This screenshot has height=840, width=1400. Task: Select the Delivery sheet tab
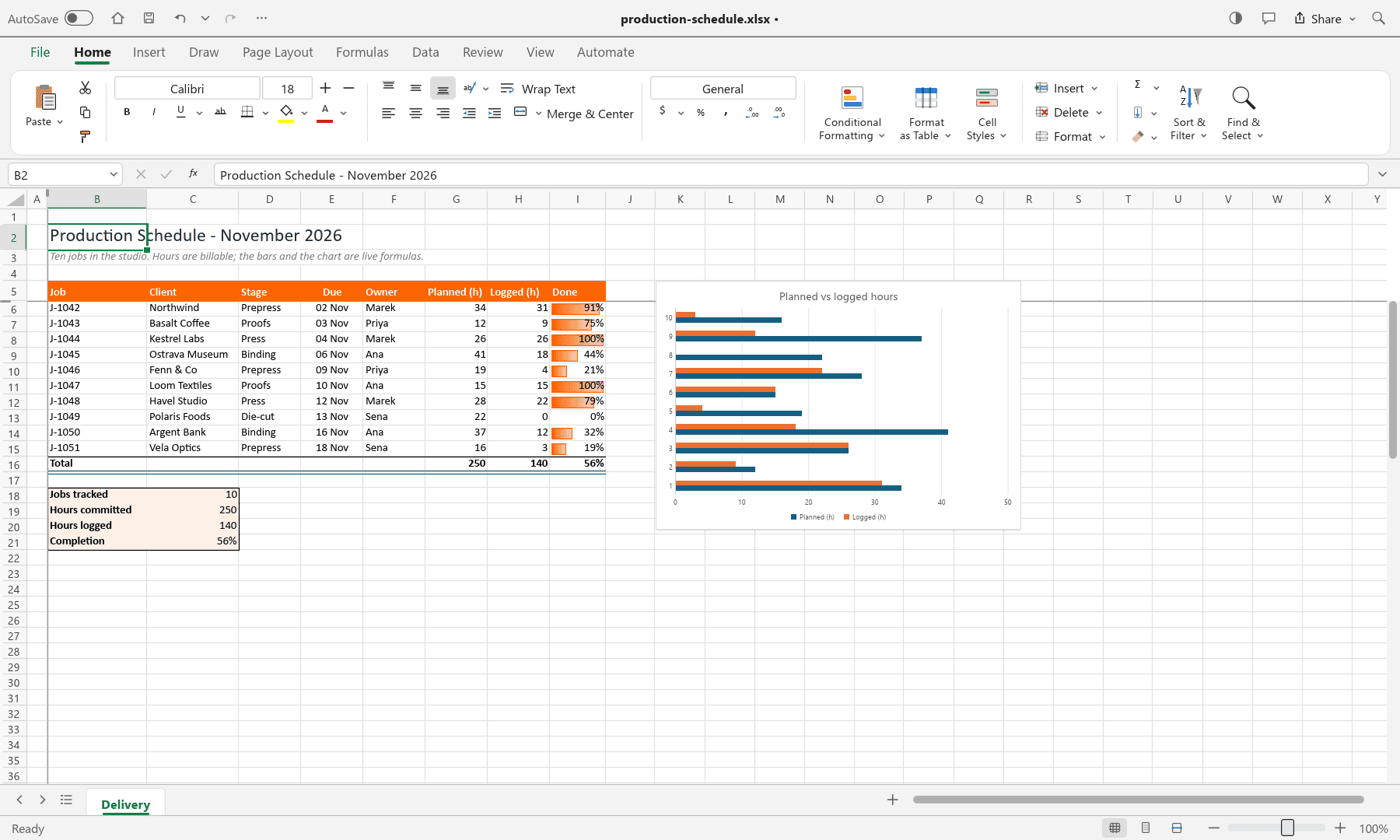coord(125,804)
